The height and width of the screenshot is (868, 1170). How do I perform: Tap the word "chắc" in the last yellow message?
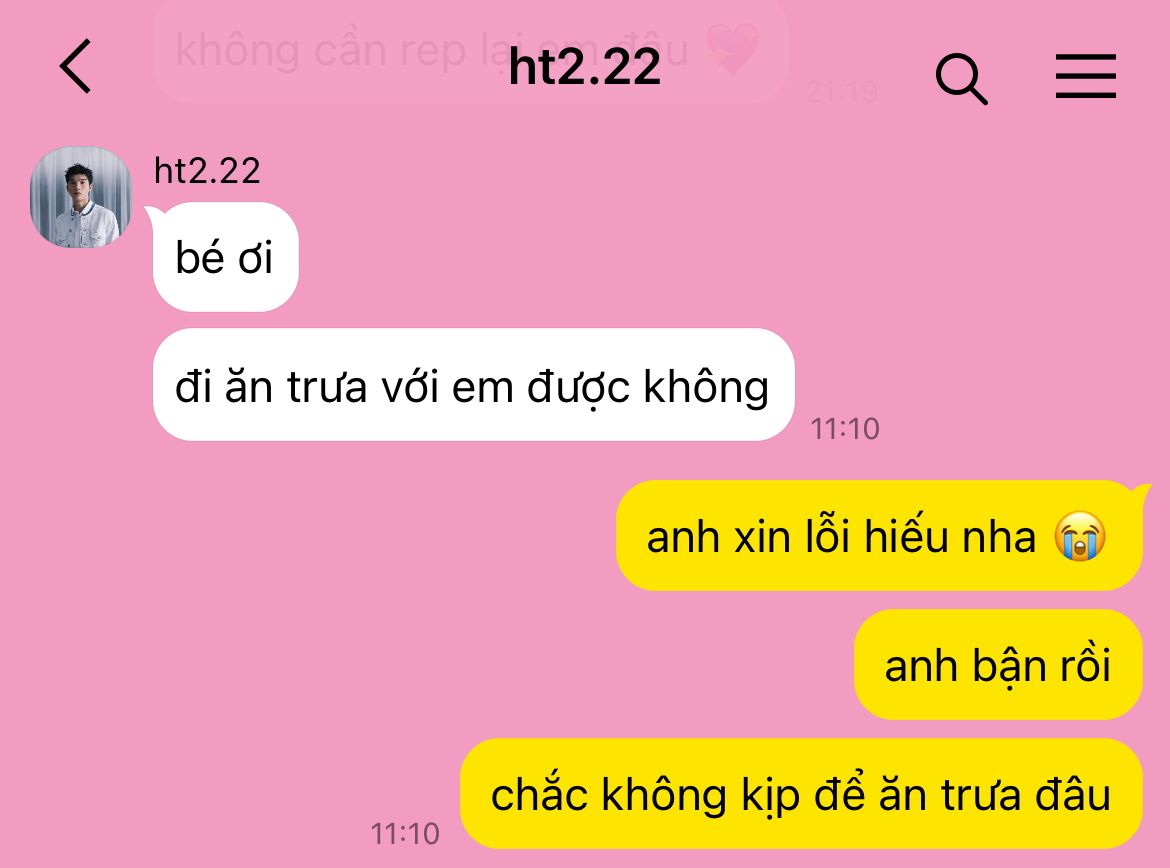pyautogui.click(x=539, y=794)
